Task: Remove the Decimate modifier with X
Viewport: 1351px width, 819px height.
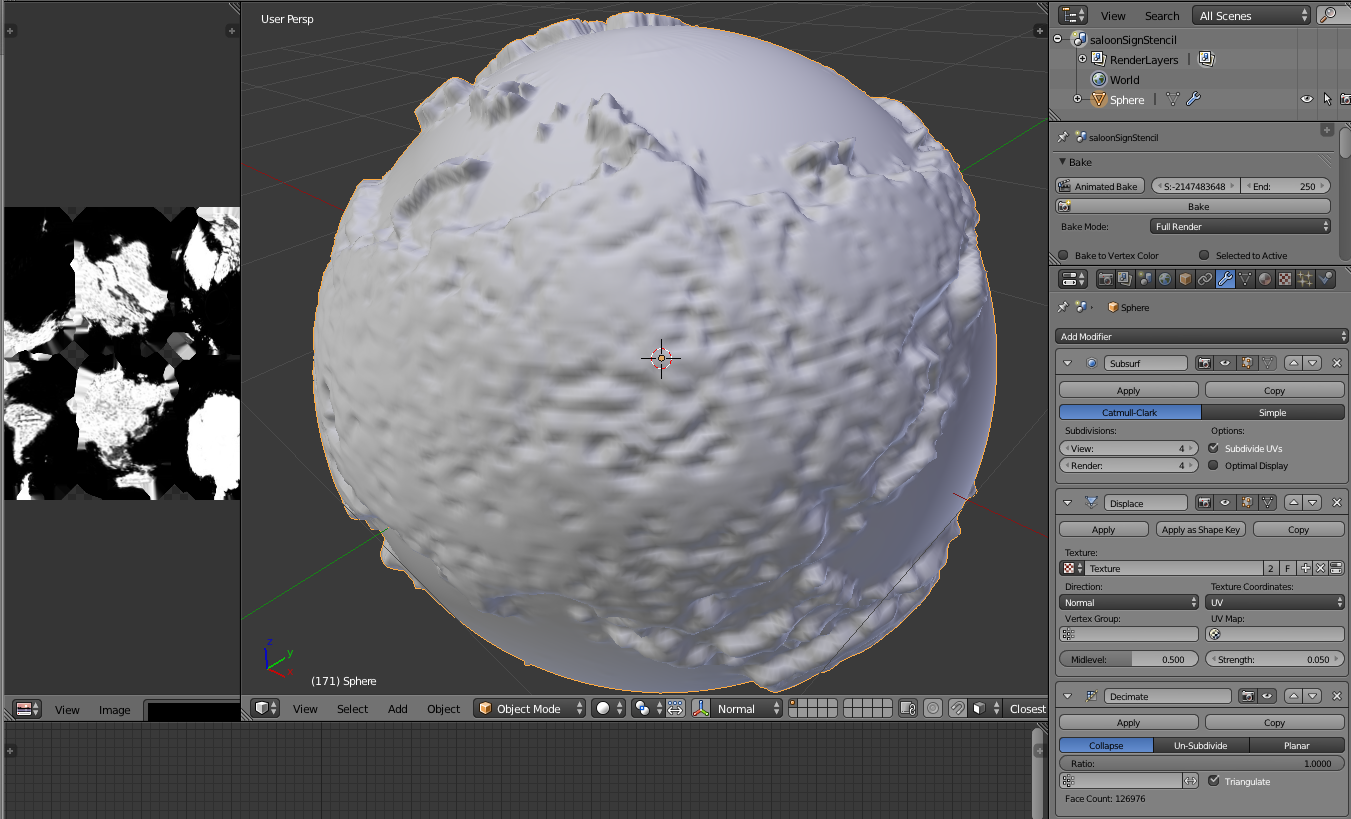Action: coord(1336,696)
